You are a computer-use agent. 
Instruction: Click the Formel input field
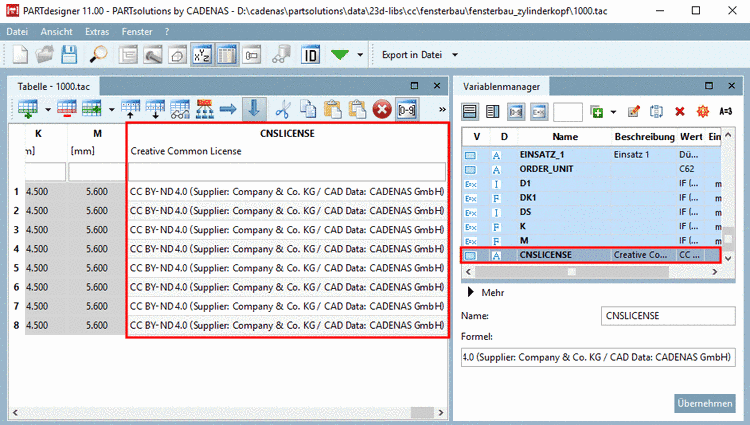click(x=598, y=358)
